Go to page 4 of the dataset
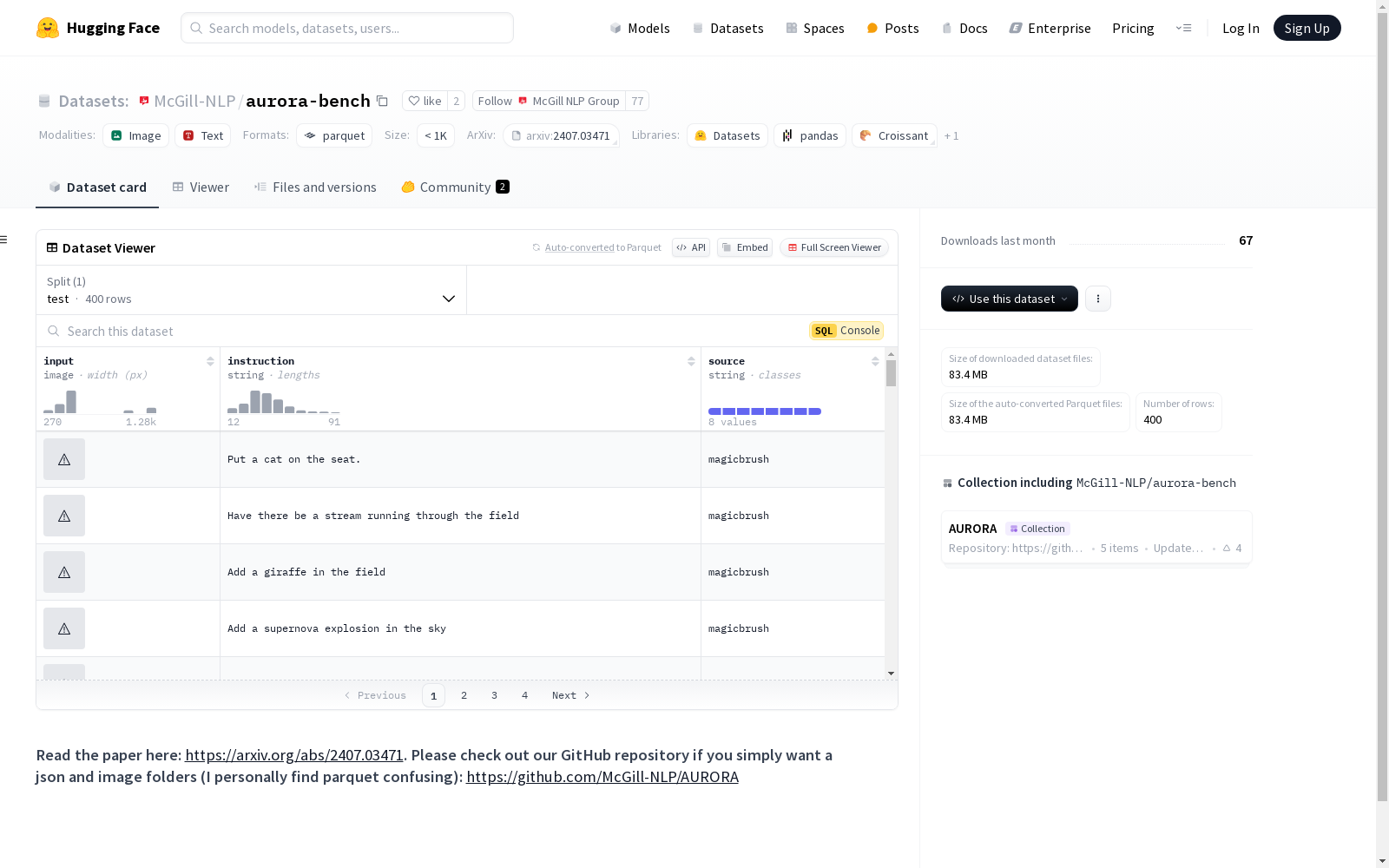1389x868 pixels. pyautogui.click(x=525, y=695)
